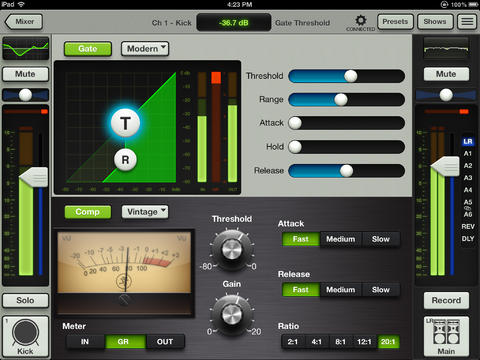Tap the main output spectrum thumbnail
The width and height of the screenshot is (480, 360).
(446, 49)
